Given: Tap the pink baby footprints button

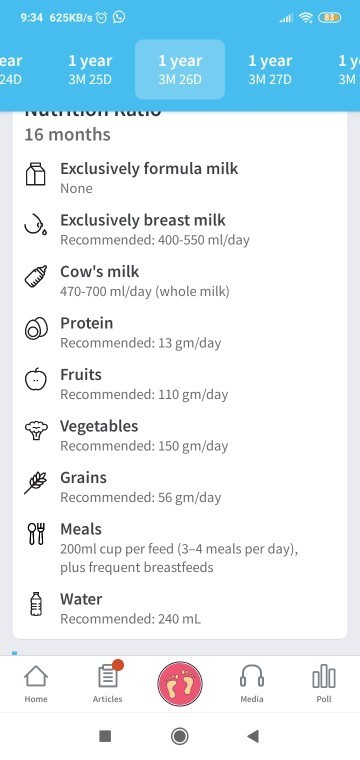Looking at the screenshot, I should [x=180, y=684].
